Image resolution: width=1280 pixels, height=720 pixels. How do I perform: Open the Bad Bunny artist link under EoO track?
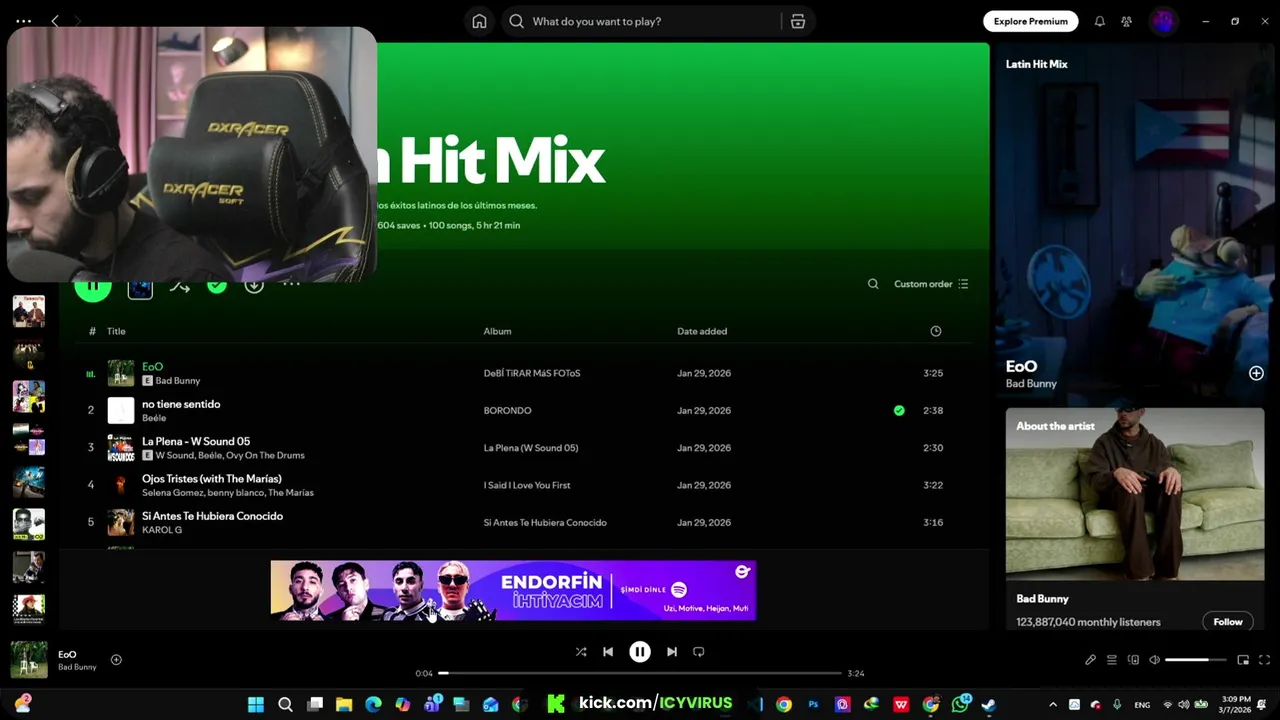pos(178,381)
